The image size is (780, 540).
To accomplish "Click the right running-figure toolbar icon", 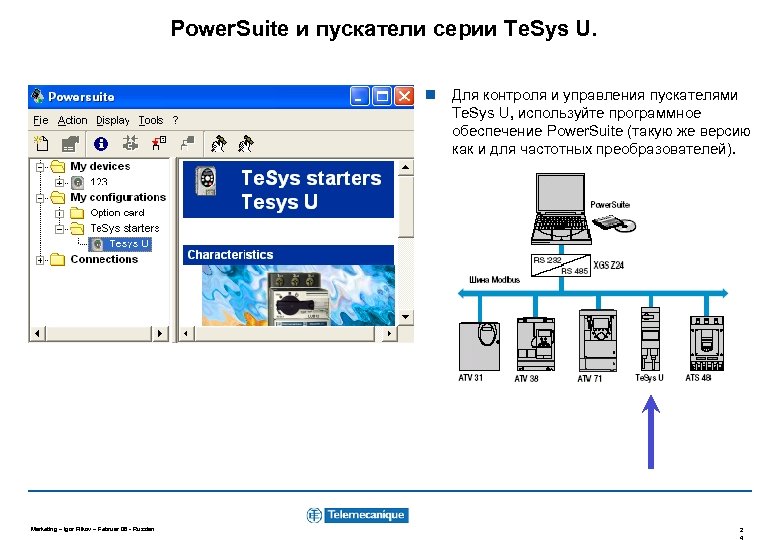I will [x=246, y=144].
